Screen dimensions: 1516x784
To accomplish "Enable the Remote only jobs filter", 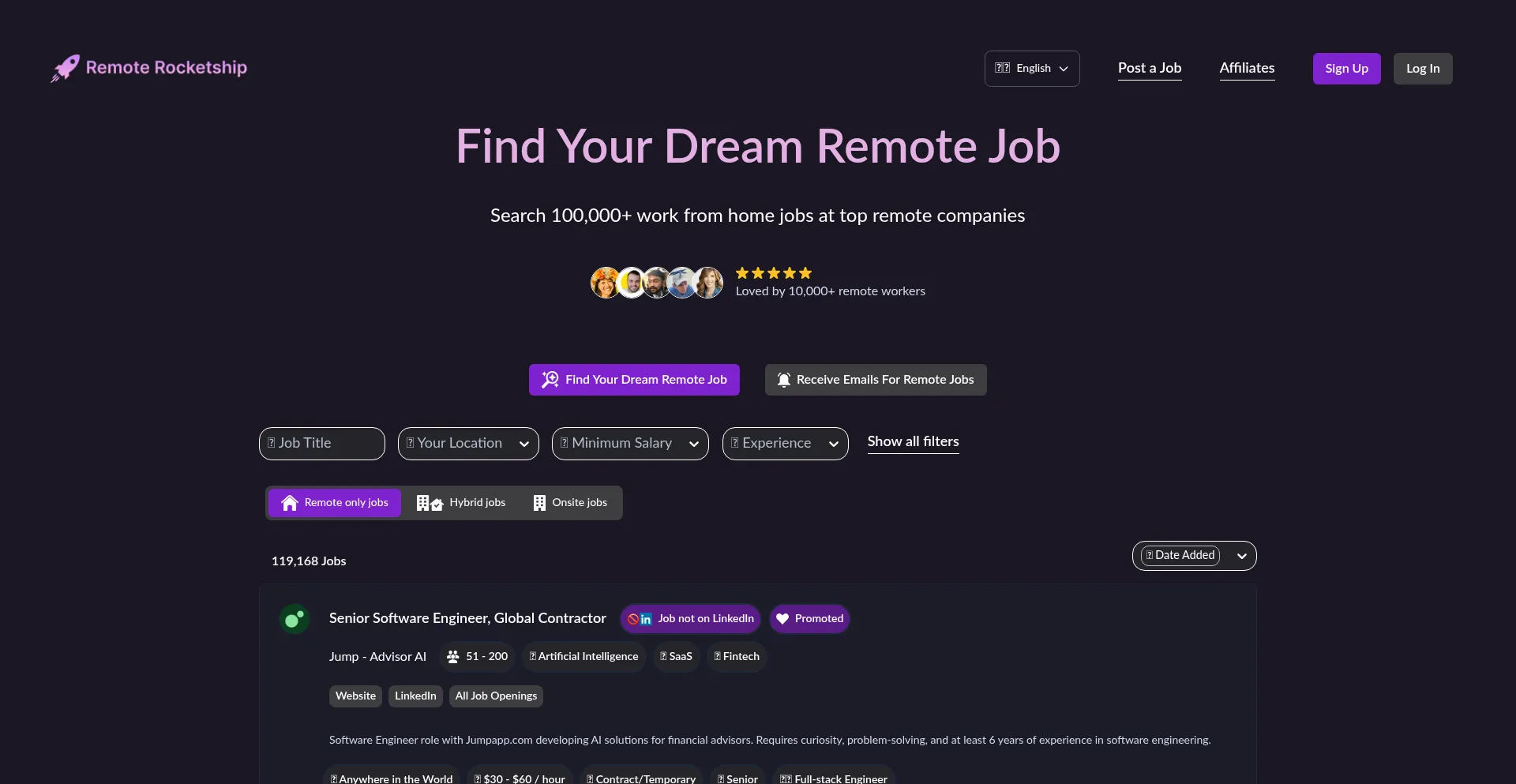I will [x=335, y=503].
